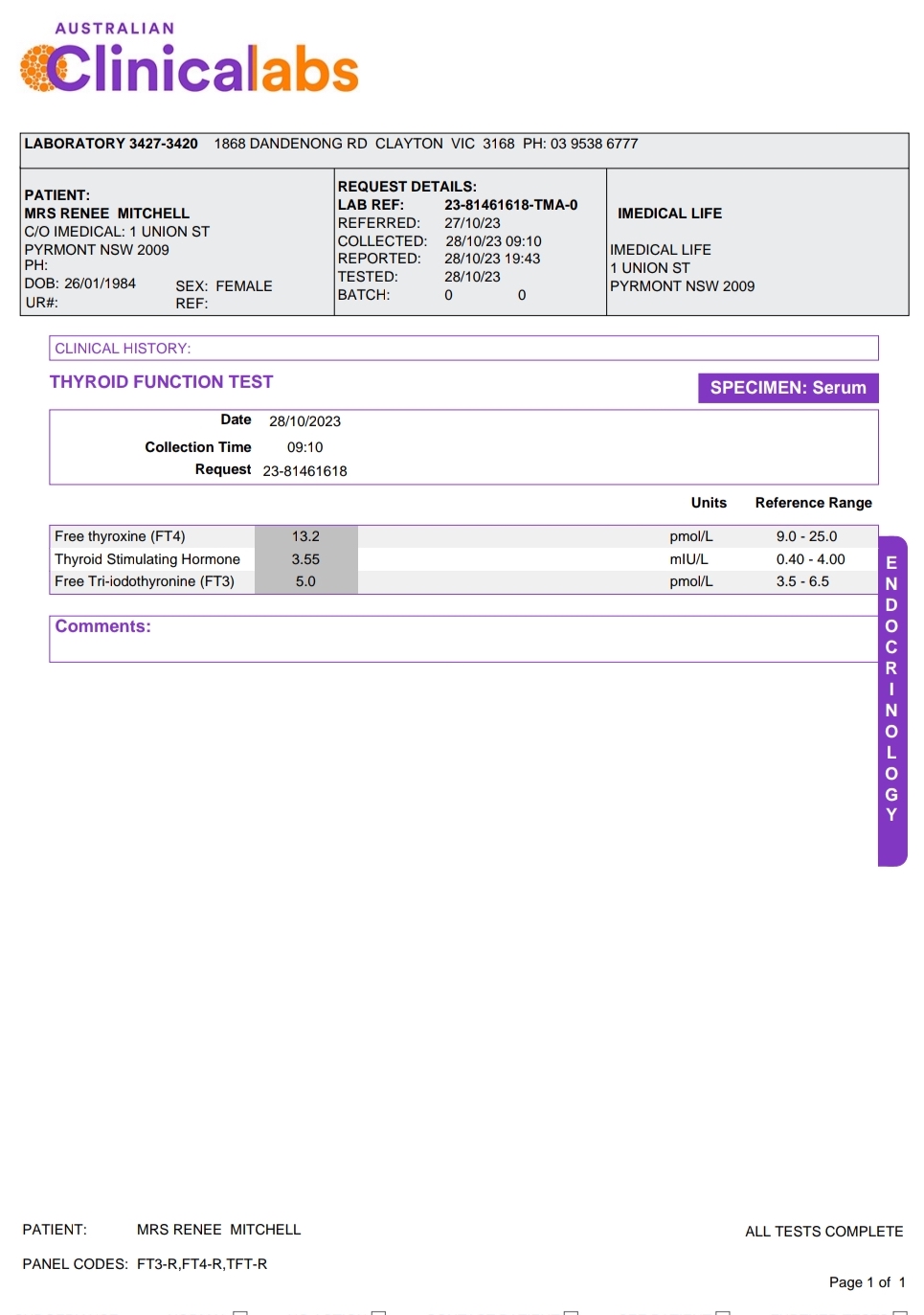Click the ALL TESTS COMPLETE footer text
Screen dimensions: 924x1315
click(823, 1232)
